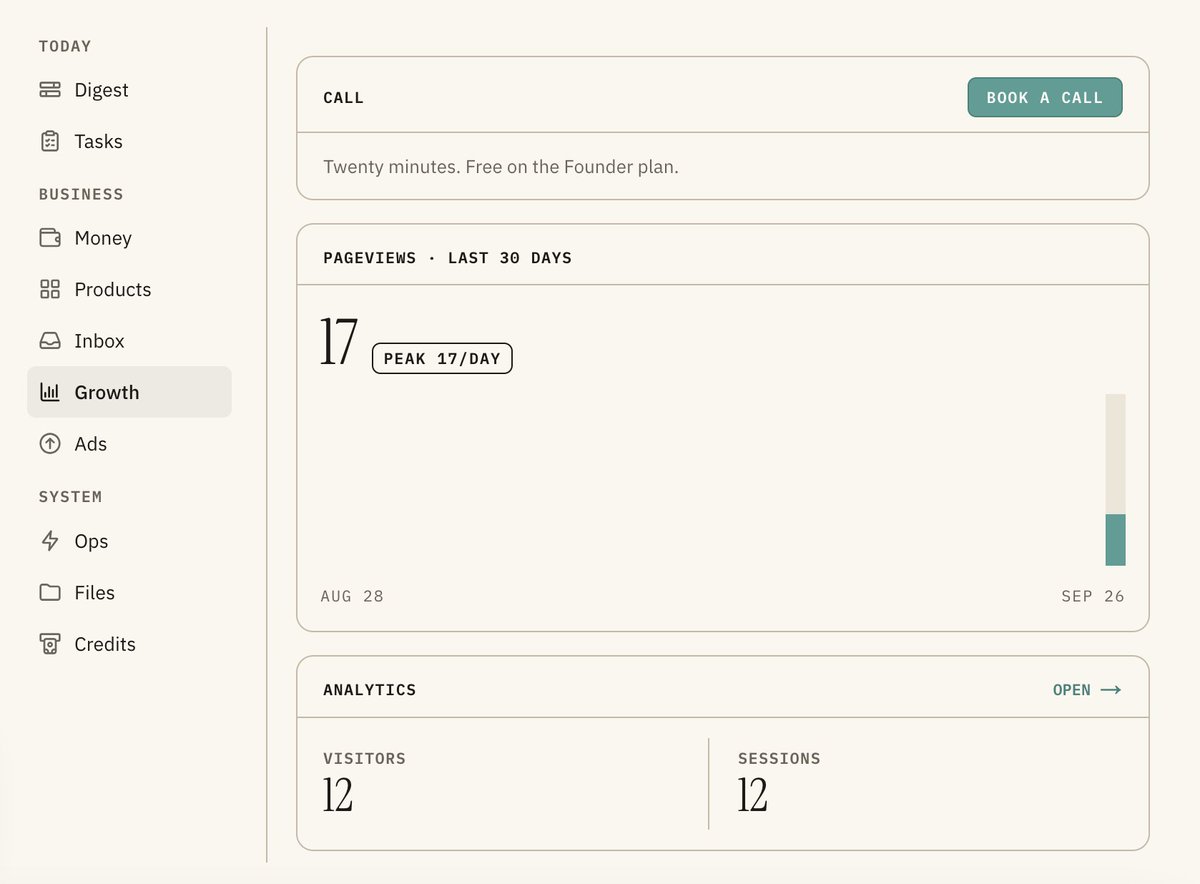Go to the Ops label
Screen dimensions: 1200x884
[91, 541]
